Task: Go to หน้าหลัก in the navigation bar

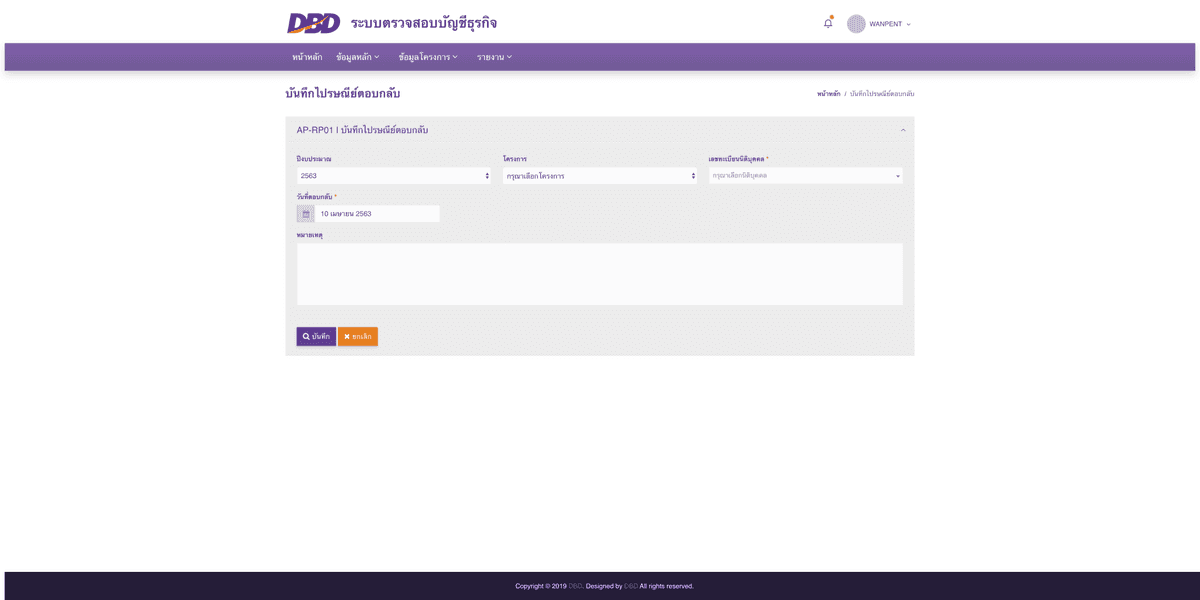Action: tap(307, 57)
